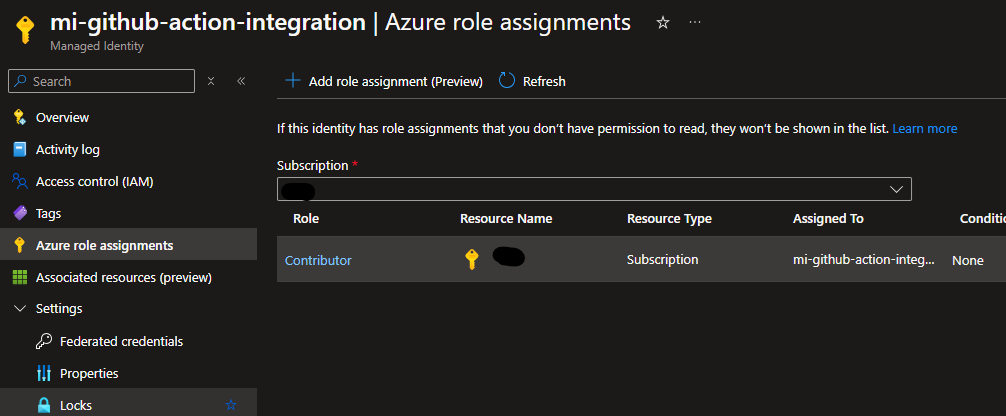Click the key icon in Contributor row

tap(472, 259)
